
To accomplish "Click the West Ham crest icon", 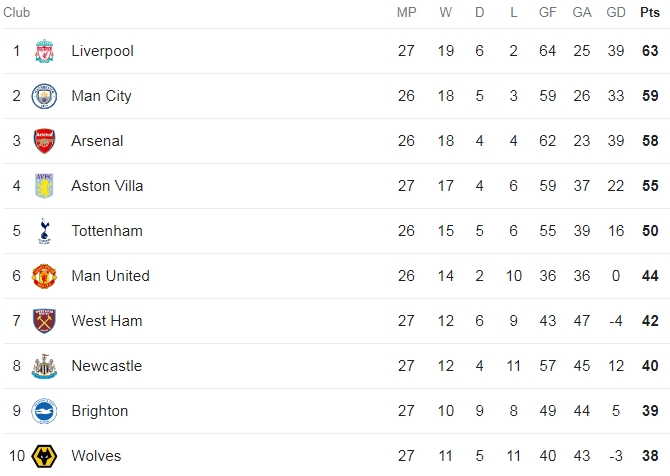I will pos(44,321).
